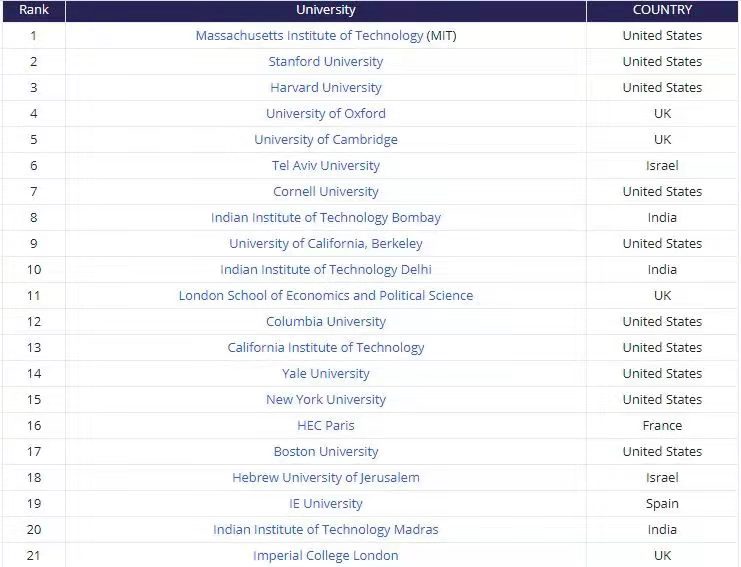
Task: Open the University of Cambridge link
Action: (326, 139)
